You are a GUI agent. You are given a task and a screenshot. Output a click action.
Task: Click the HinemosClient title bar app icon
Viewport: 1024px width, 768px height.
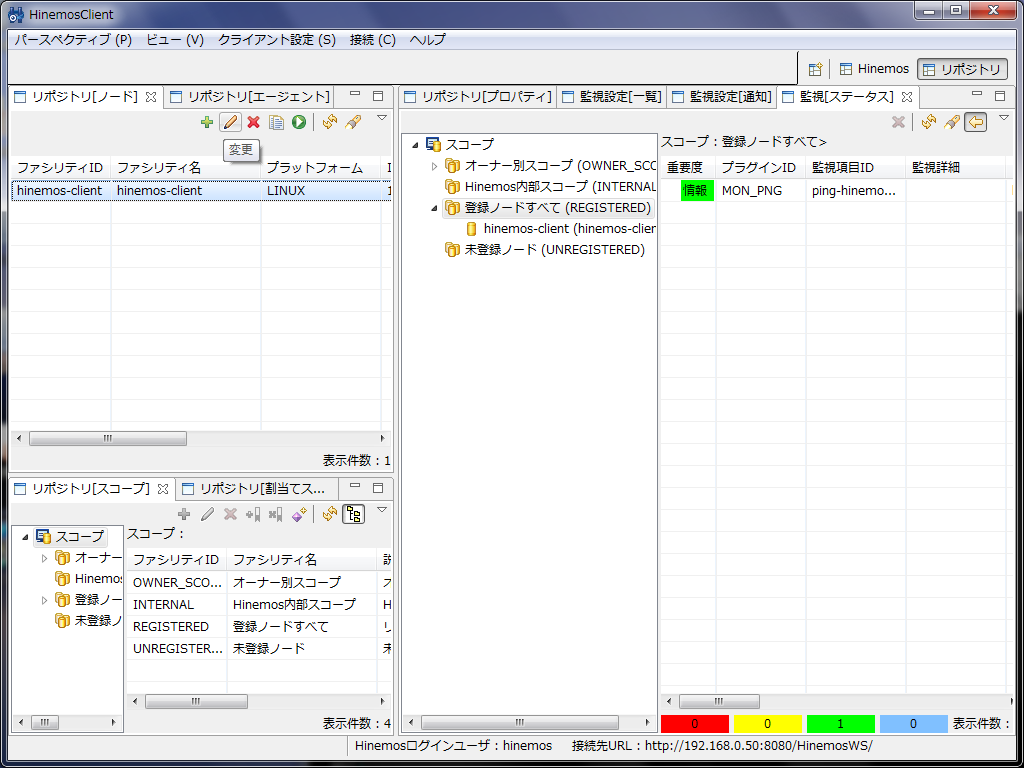coord(16,14)
